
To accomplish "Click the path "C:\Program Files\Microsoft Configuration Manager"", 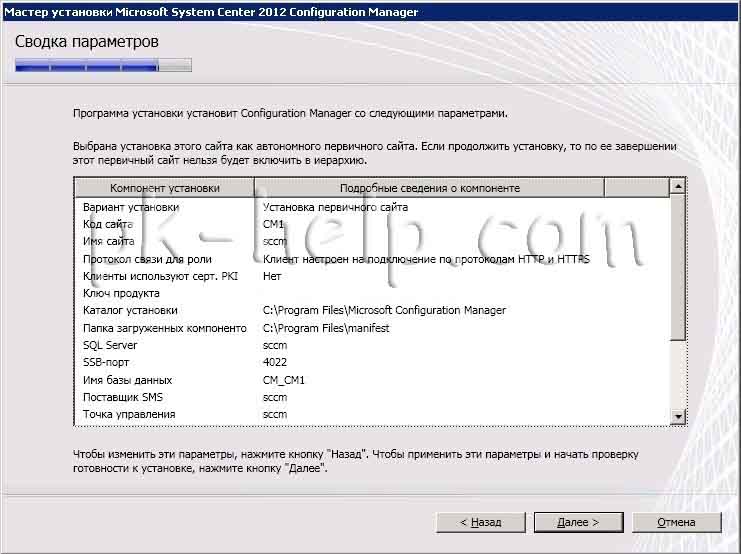I will click(x=384, y=311).
